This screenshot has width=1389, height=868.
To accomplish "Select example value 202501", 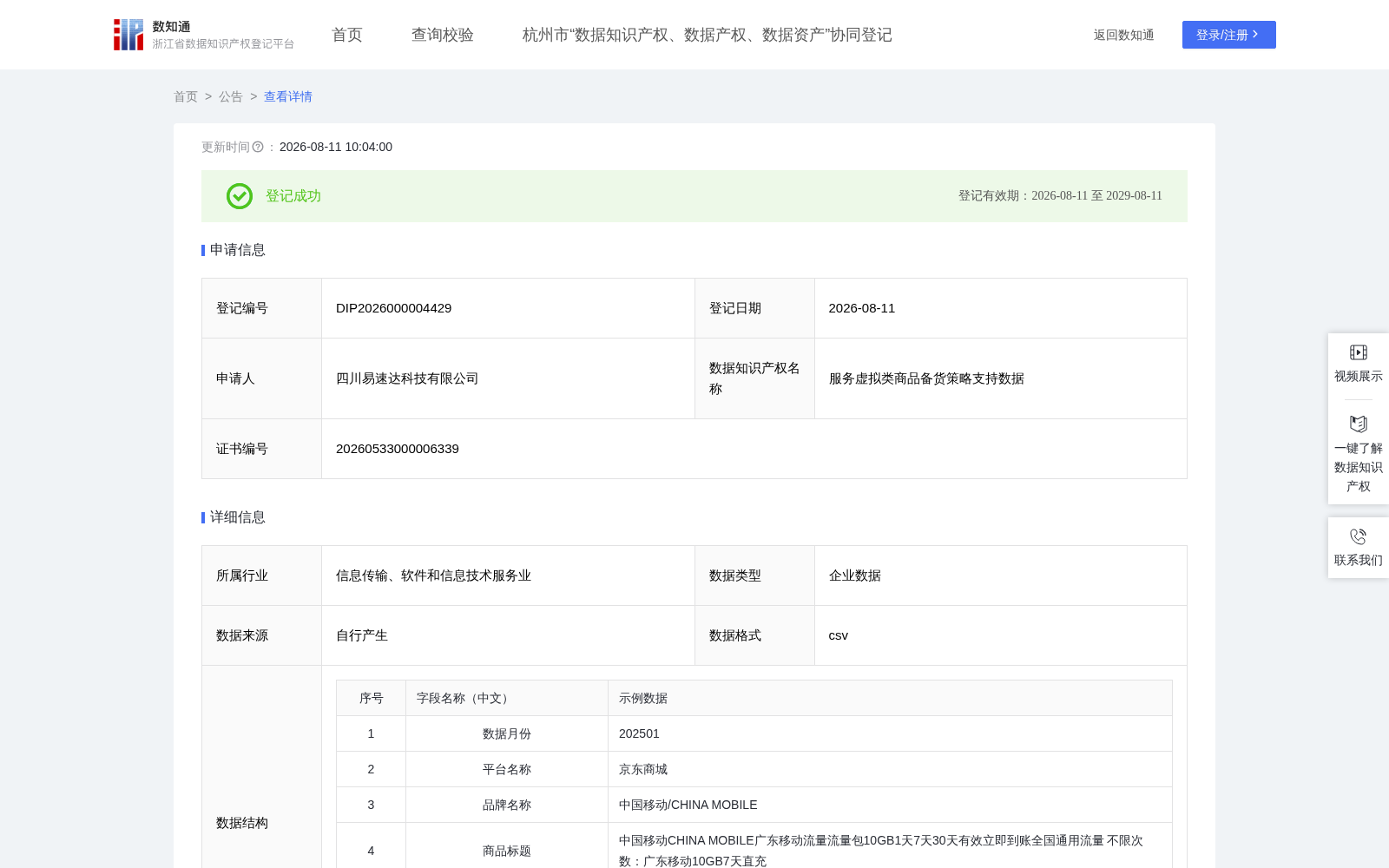I will click(x=639, y=733).
